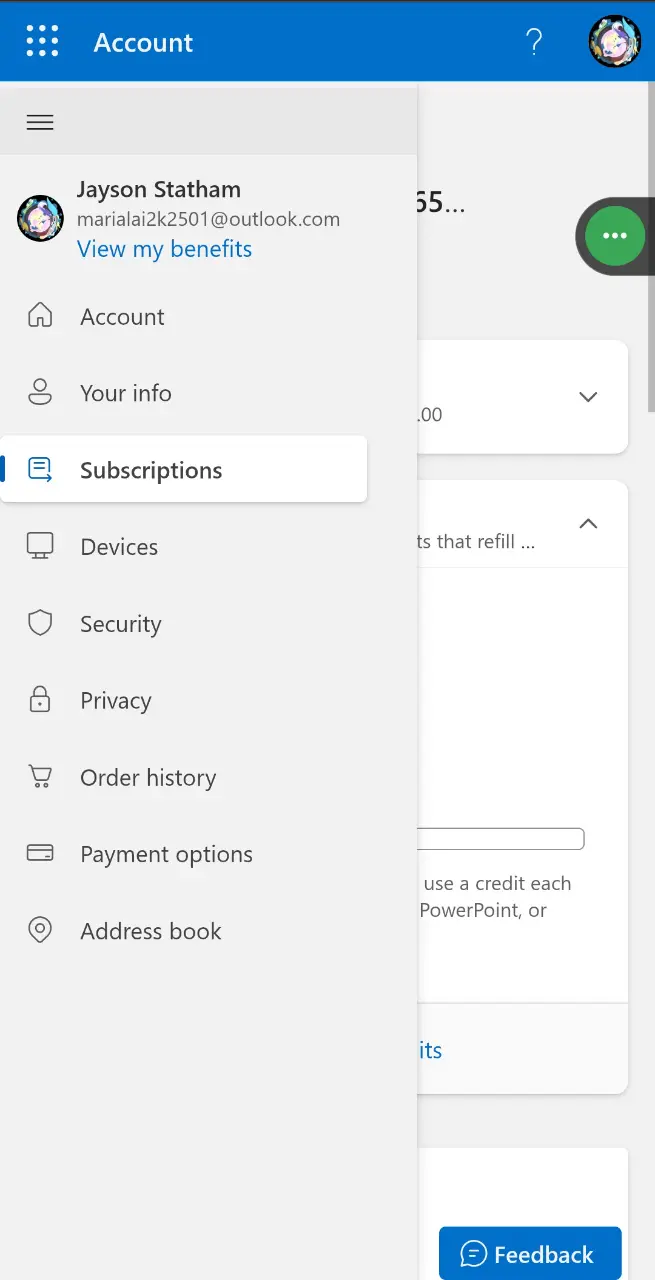The image size is (655, 1280).
Task: Click the Feedback button
Action: pos(530,1253)
